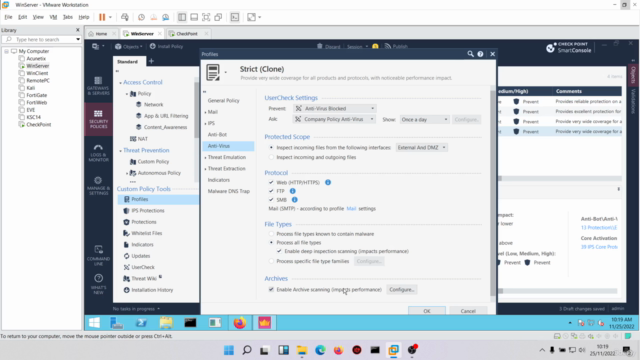The height and width of the screenshot is (360, 640).
Task: Select Kali VM in library tree
Action: [x=31, y=88]
